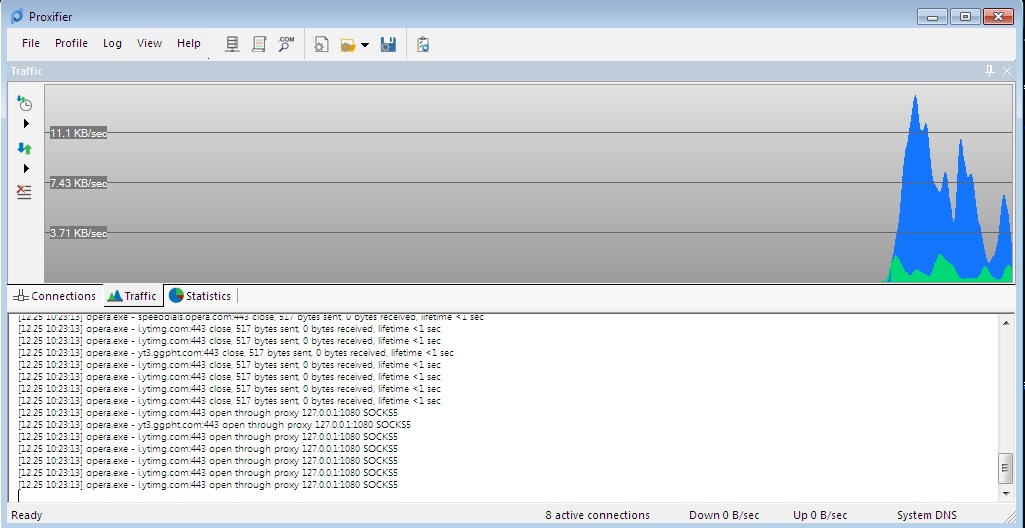
Task: Open Proxification Rules icon
Action: click(x=259, y=44)
